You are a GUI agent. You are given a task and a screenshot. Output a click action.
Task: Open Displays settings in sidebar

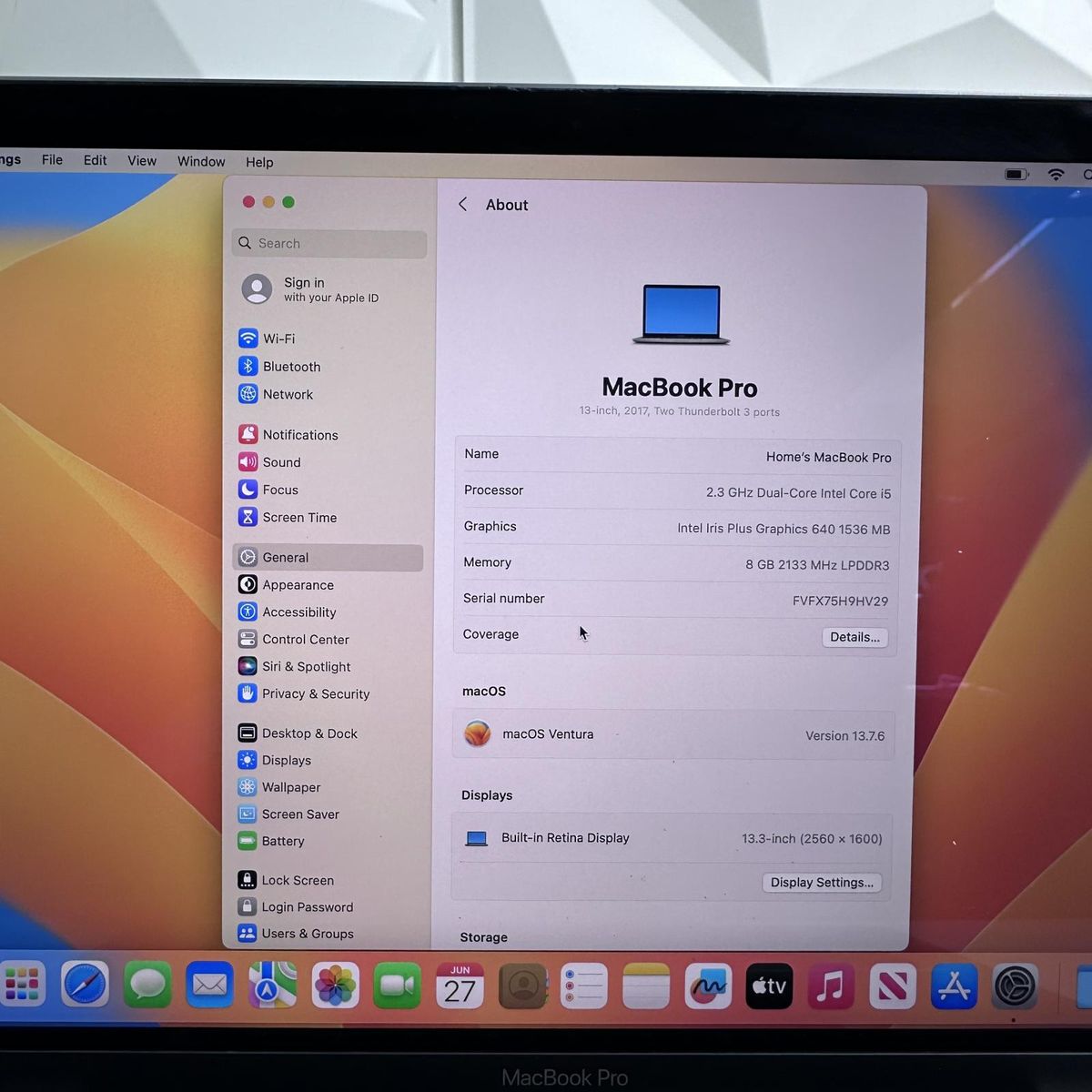click(x=274, y=760)
